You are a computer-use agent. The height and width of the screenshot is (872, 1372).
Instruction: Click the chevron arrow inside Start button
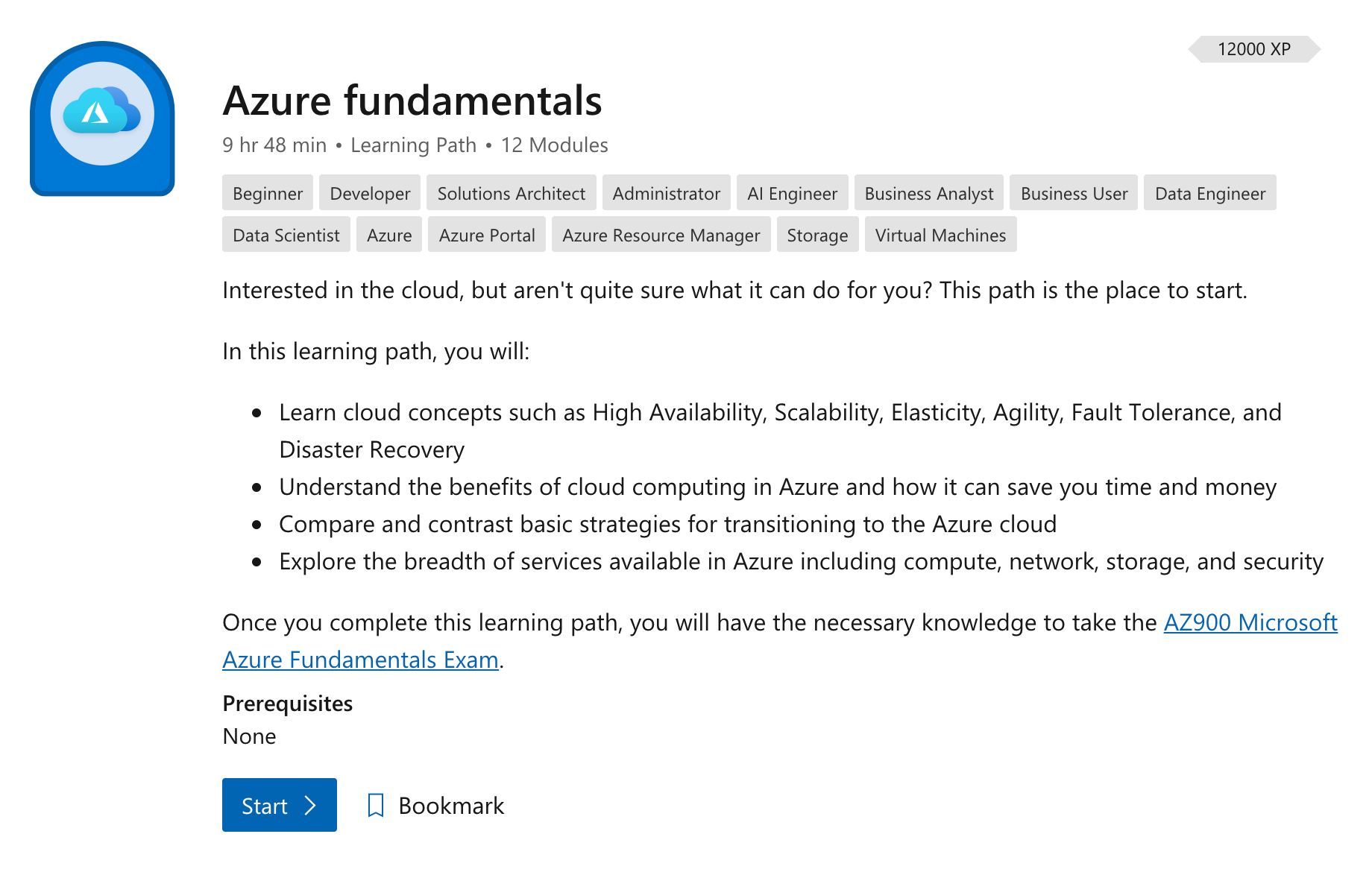coord(310,805)
